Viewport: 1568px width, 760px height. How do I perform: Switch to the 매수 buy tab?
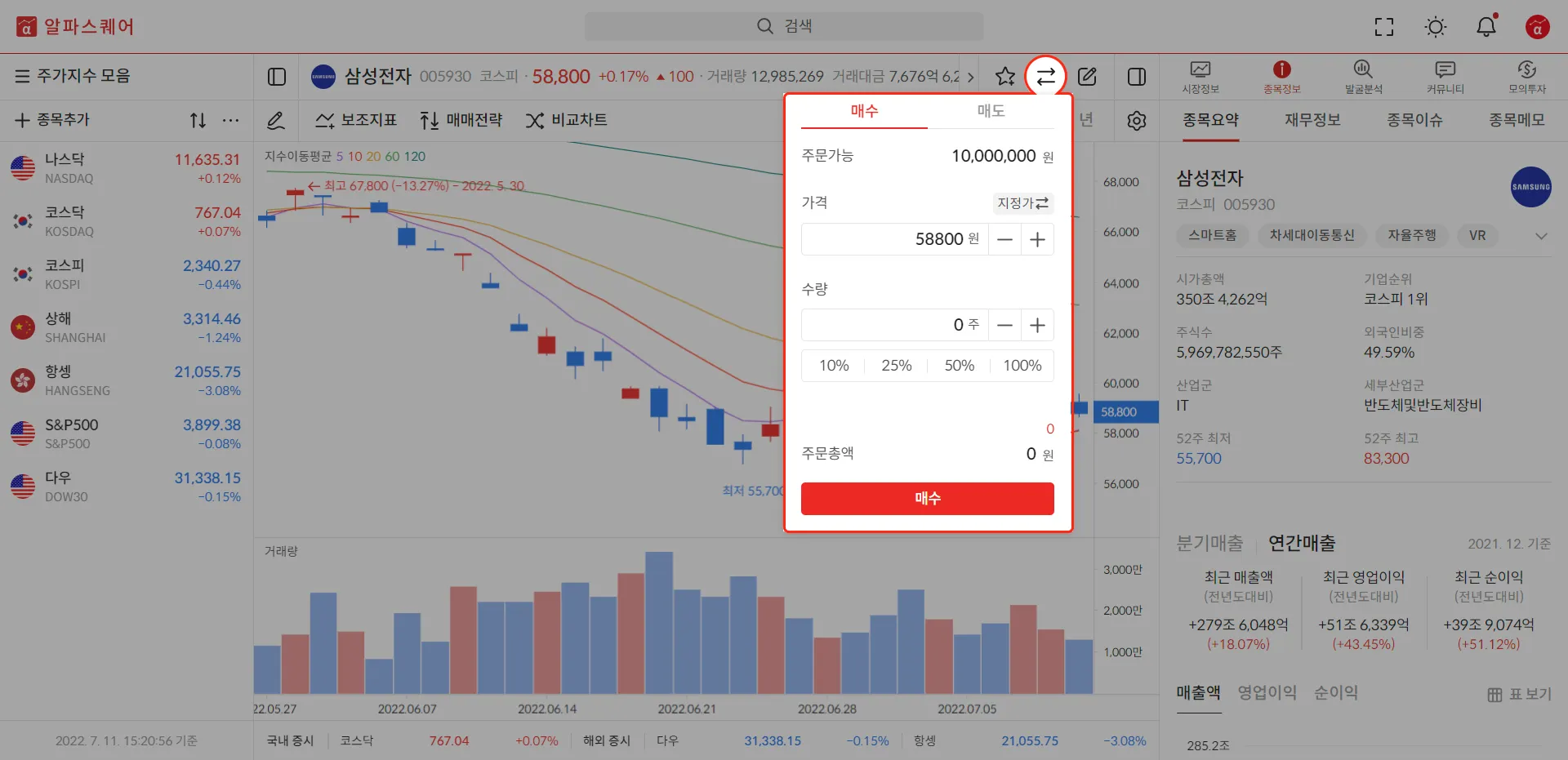[x=864, y=111]
